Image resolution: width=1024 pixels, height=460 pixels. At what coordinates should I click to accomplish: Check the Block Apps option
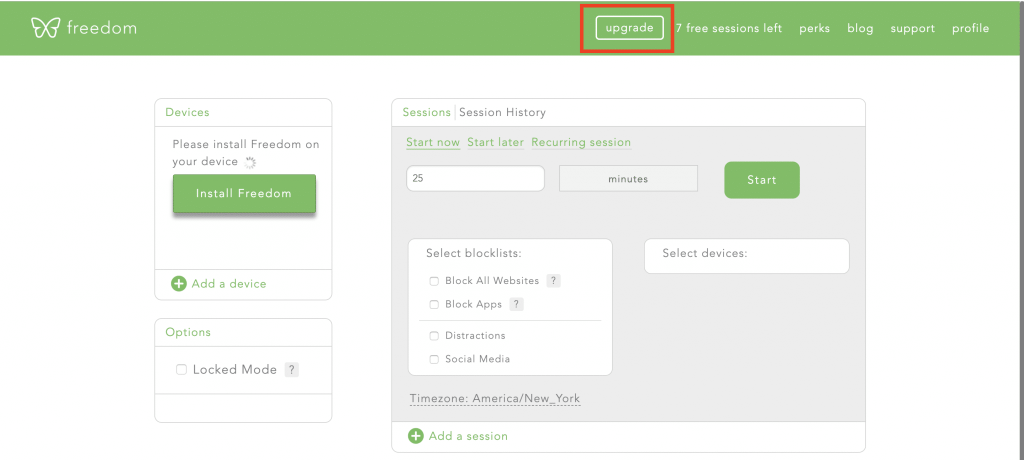tap(434, 304)
